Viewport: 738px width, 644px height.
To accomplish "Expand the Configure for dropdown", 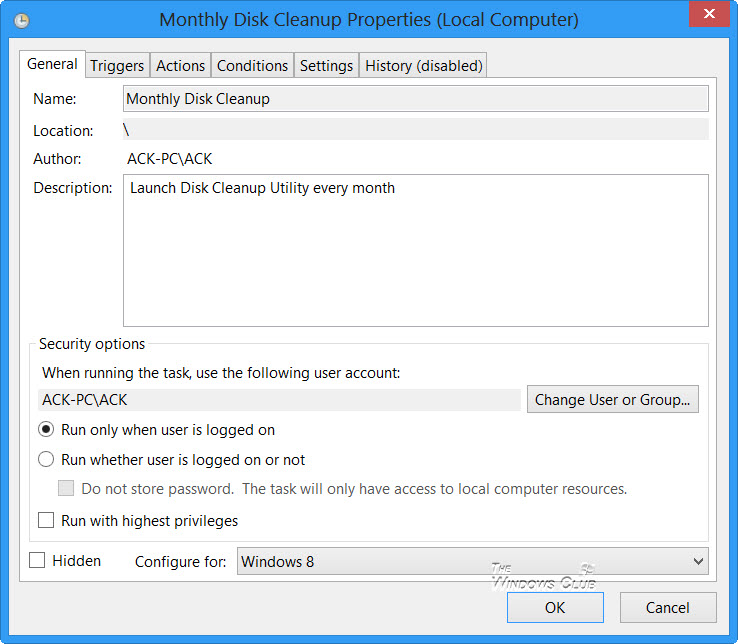I will point(472,562).
